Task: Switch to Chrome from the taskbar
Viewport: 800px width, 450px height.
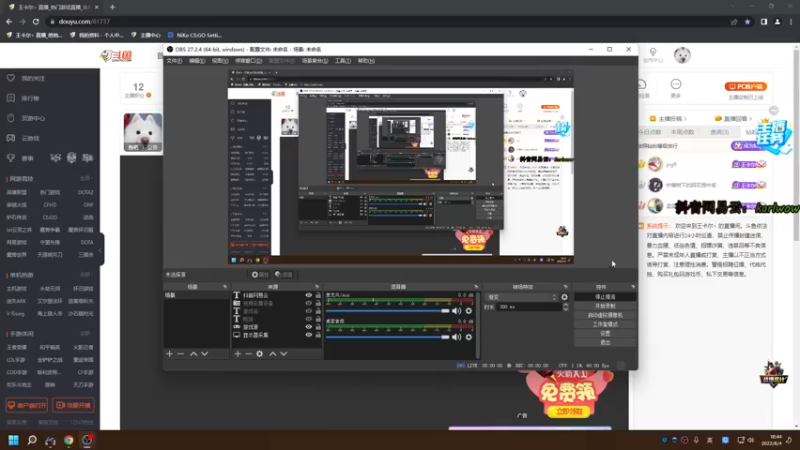Action: 68,440
